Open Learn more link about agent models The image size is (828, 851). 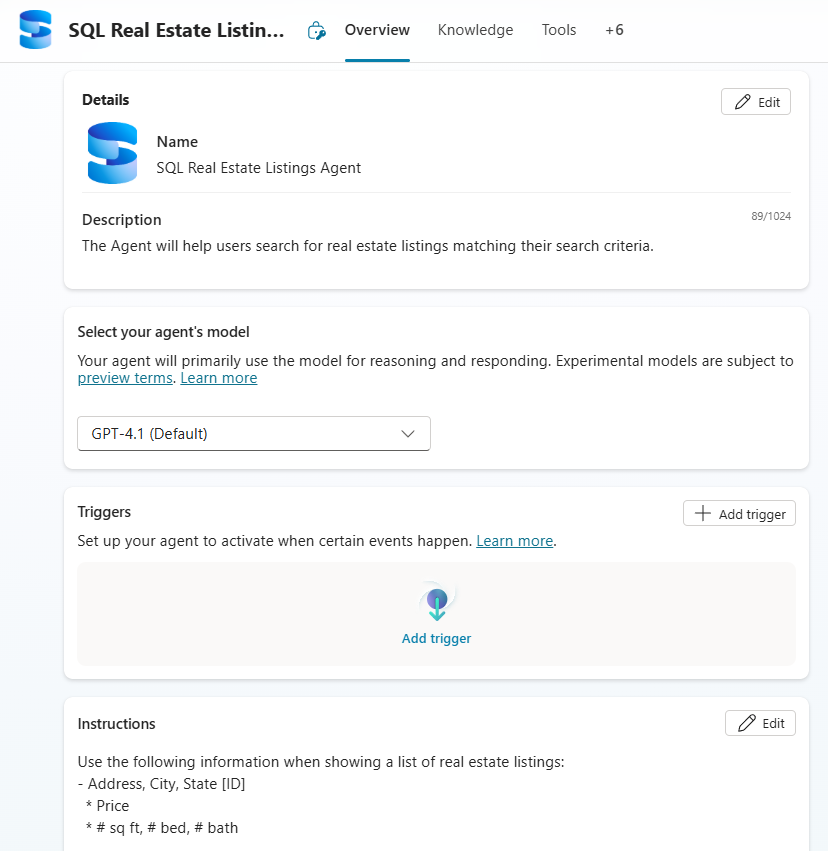(x=218, y=378)
